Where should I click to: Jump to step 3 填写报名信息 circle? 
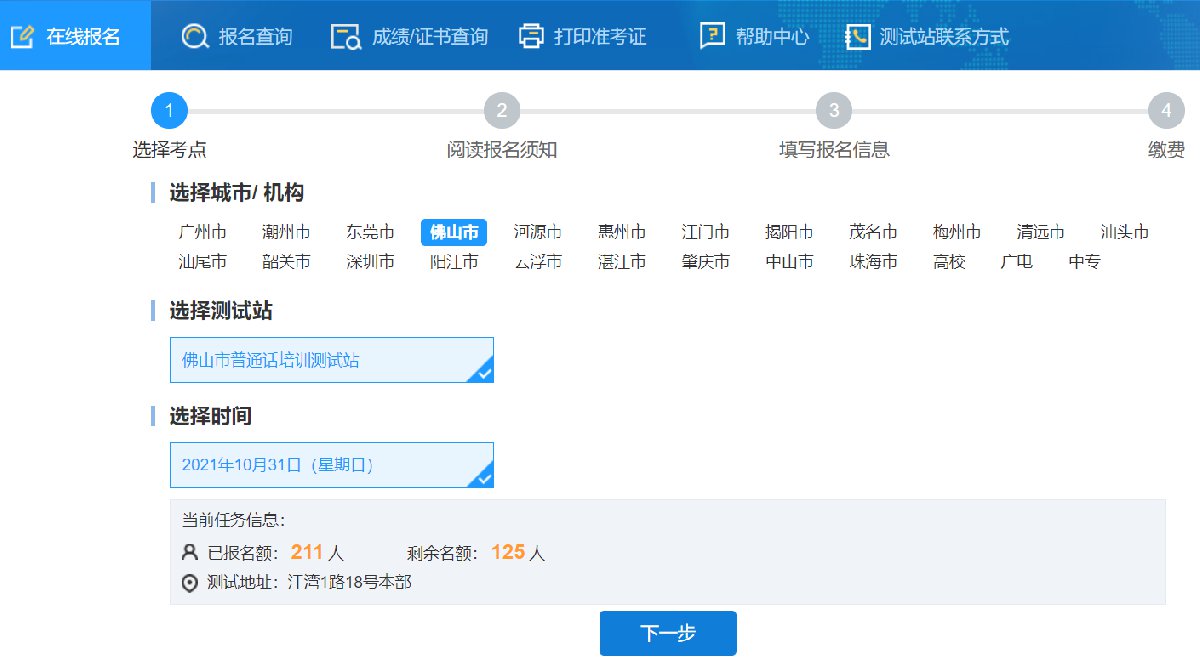point(834,111)
